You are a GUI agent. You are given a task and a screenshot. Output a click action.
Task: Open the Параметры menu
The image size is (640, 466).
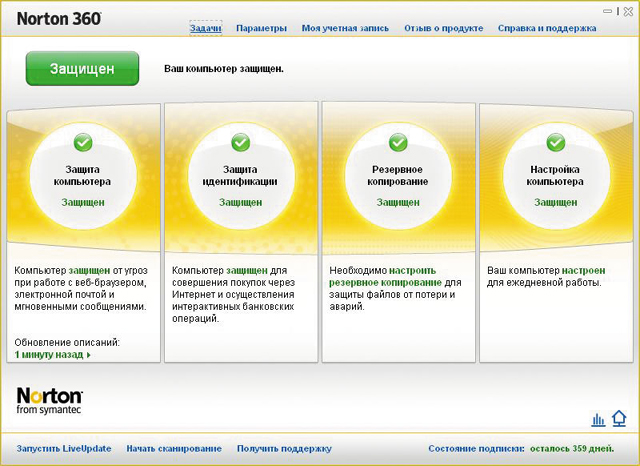261,28
